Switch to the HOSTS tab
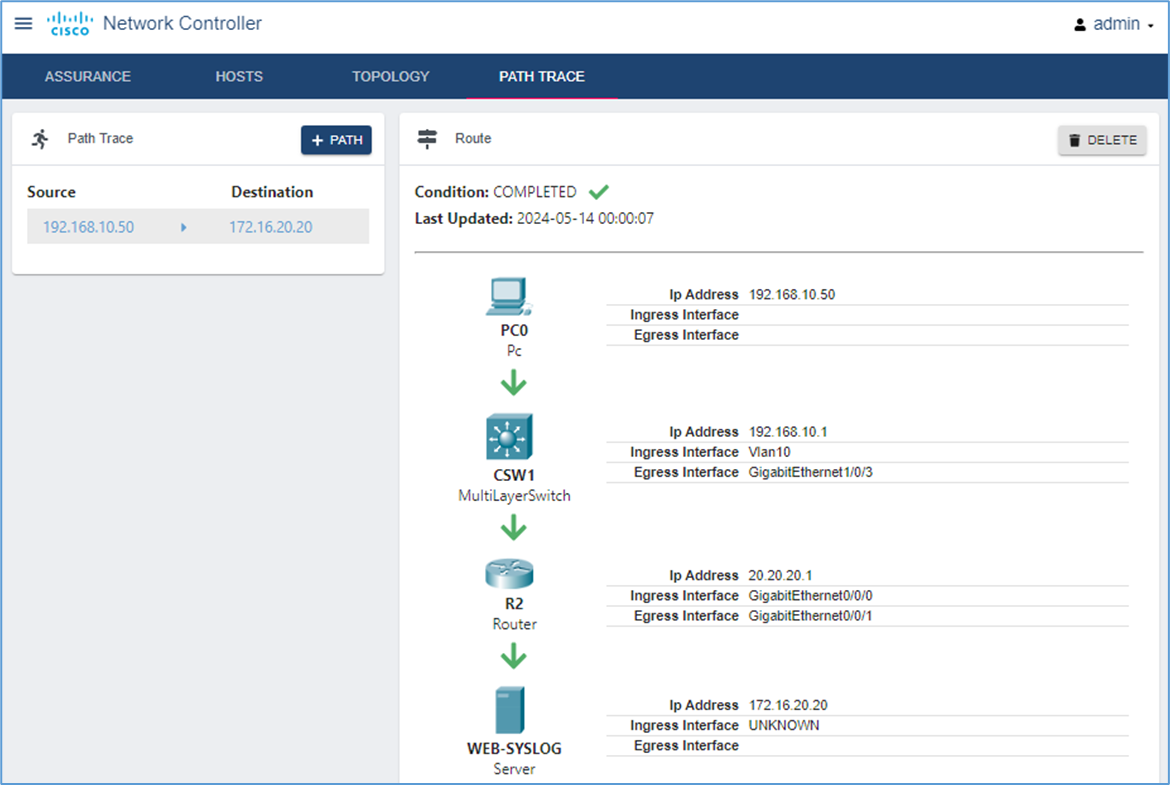Viewport: 1170px width, 785px height. [x=239, y=76]
